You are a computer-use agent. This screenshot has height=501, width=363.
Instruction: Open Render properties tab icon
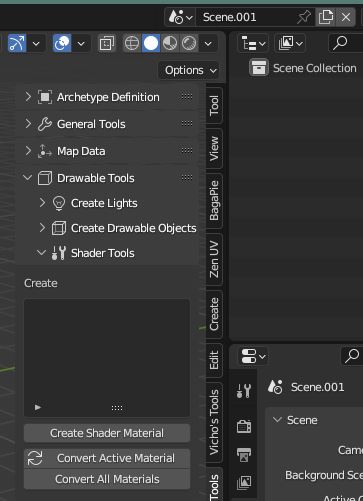244,426
